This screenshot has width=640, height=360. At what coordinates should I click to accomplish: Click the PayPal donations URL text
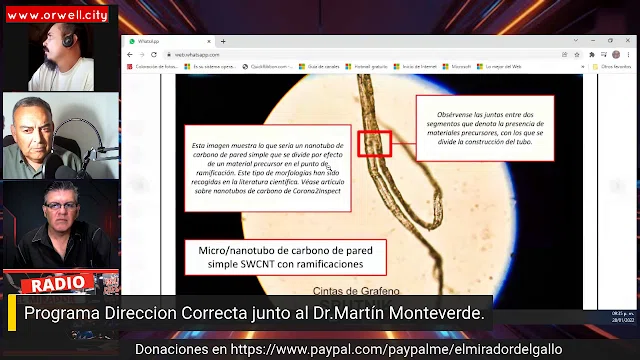(x=396, y=349)
